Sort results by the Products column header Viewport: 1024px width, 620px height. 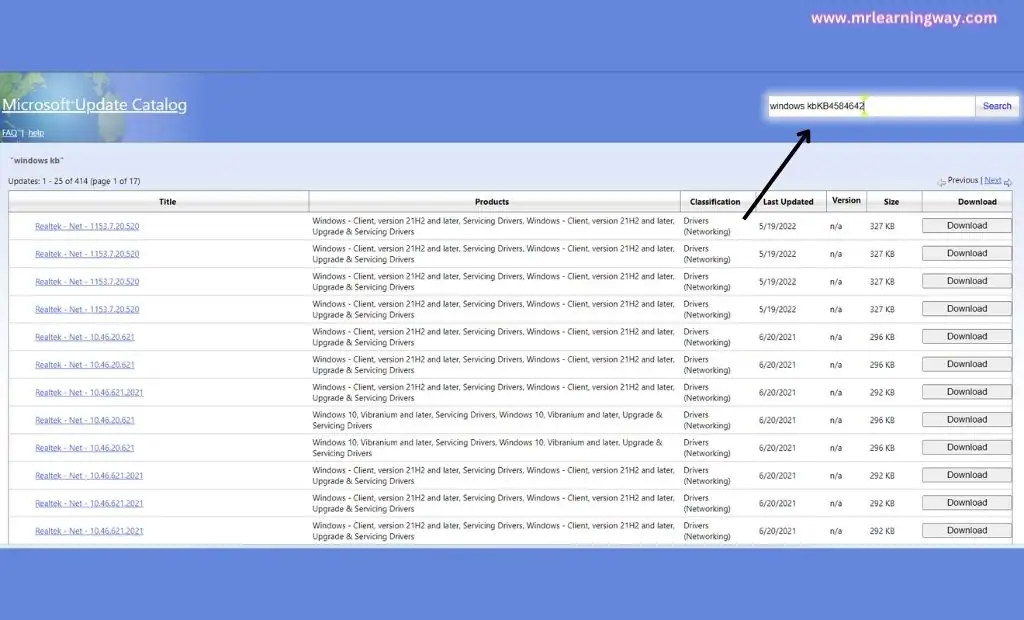[491, 201]
